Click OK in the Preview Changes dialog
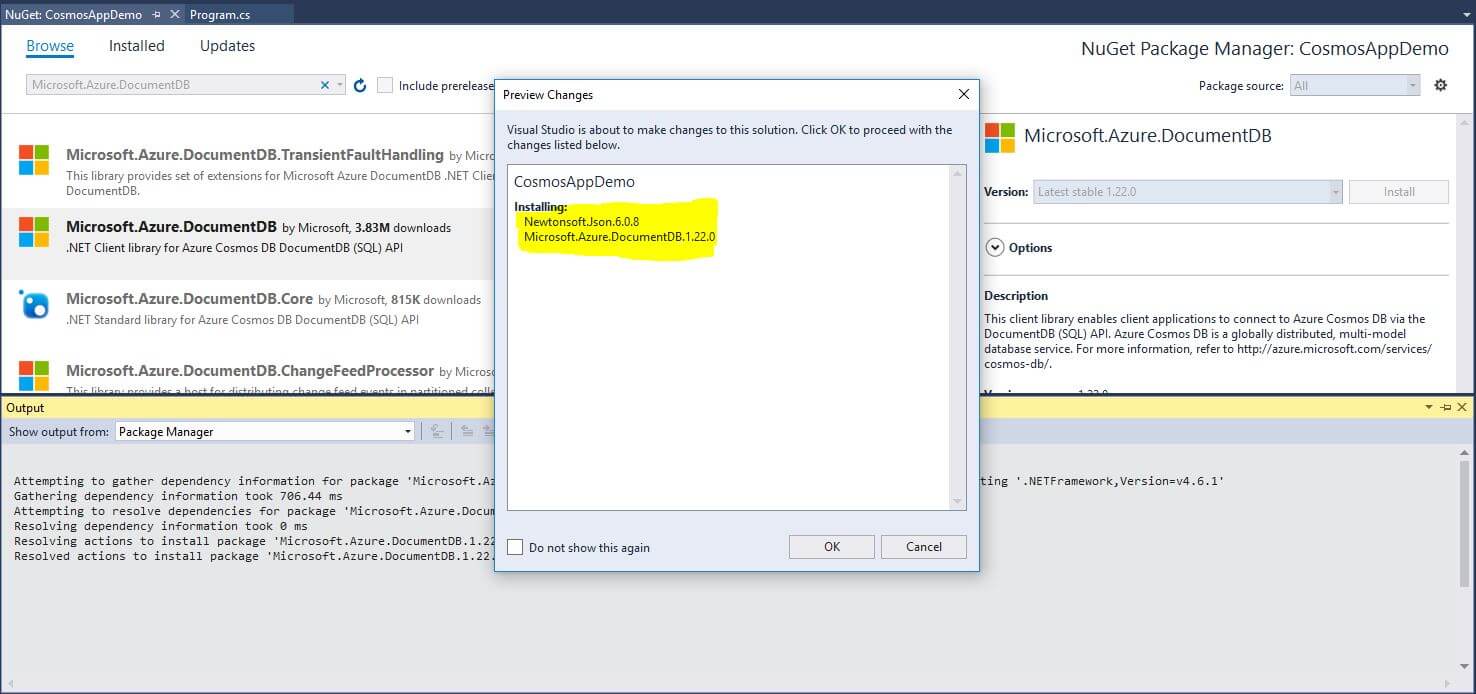The image size is (1476, 694). (831, 547)
